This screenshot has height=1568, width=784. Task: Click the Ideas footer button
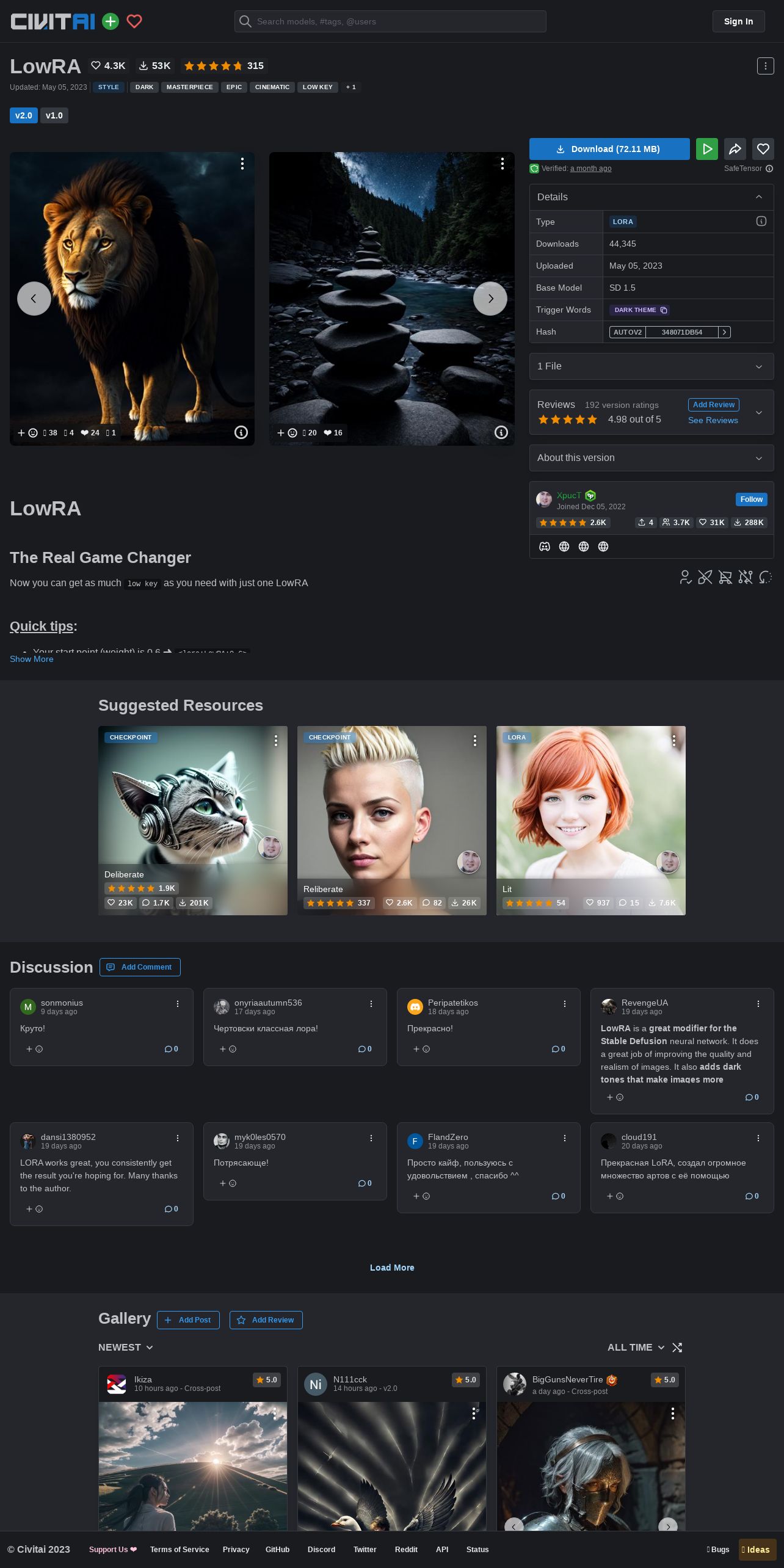tap(757, 1550)
